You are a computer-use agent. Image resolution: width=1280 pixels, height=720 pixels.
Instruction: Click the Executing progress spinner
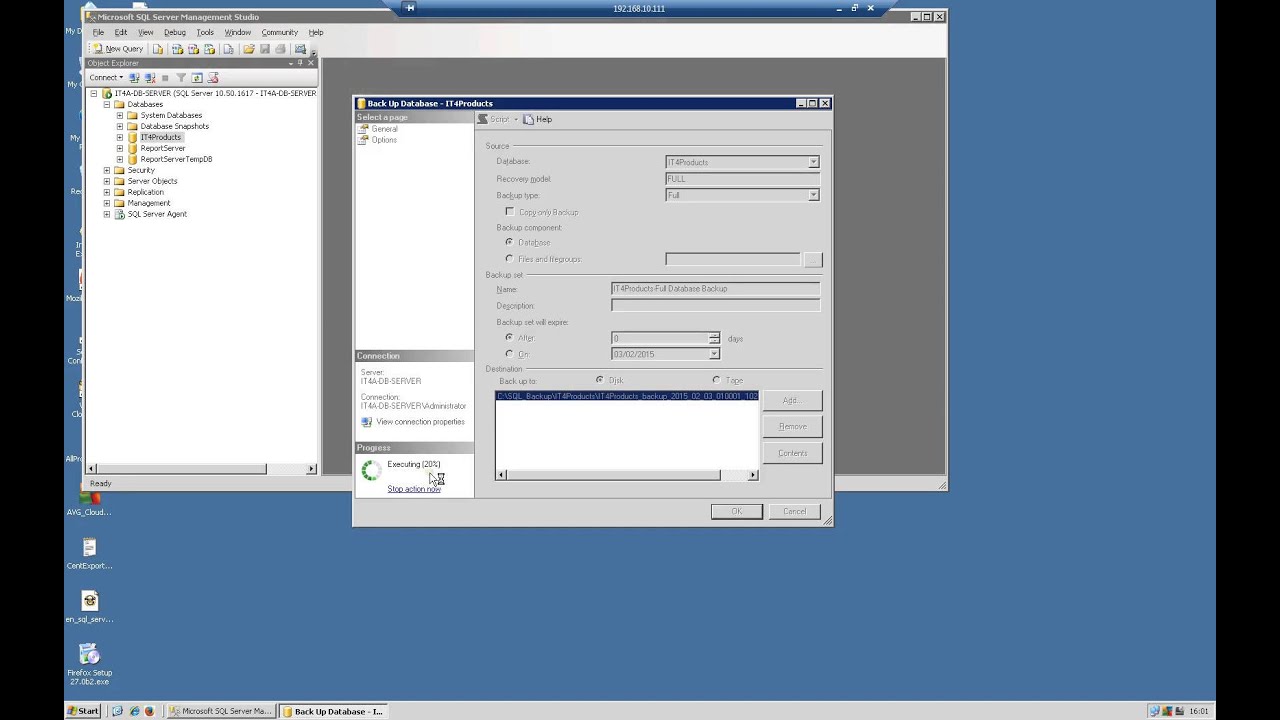(x=371, y=470)
